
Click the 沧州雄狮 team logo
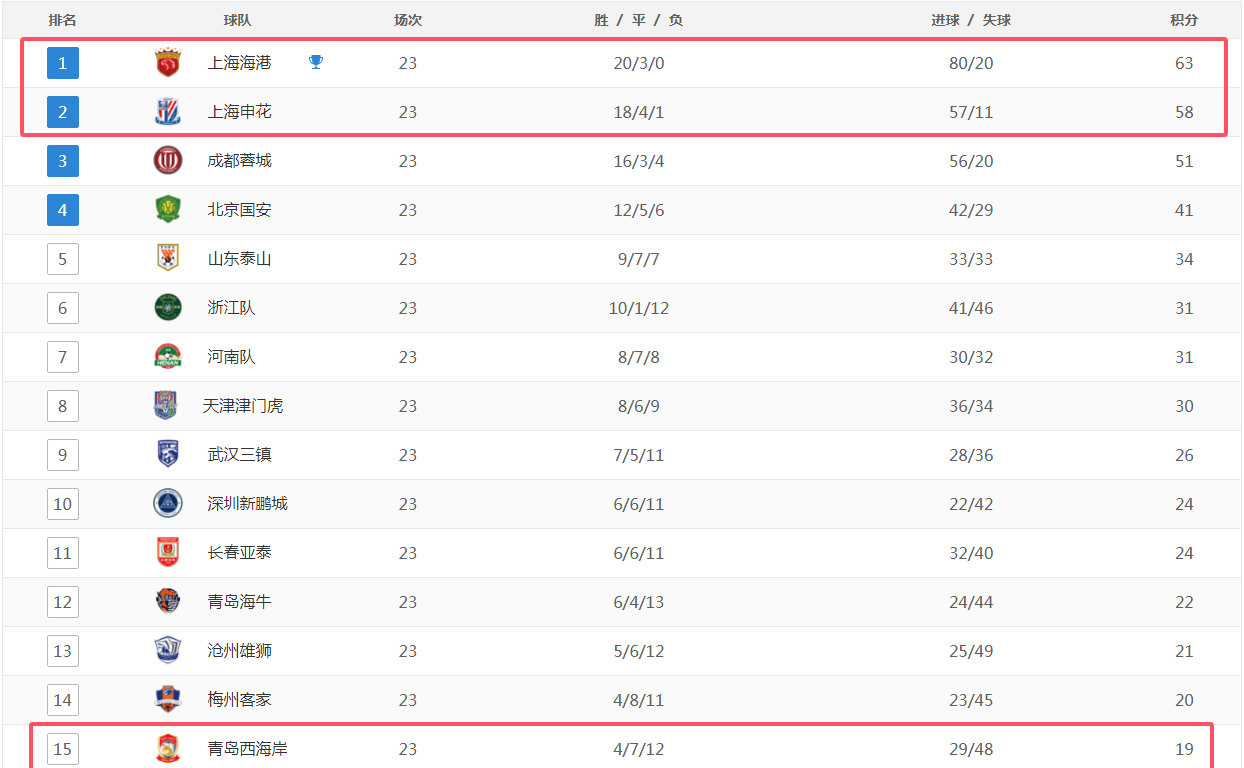(168, 651)
